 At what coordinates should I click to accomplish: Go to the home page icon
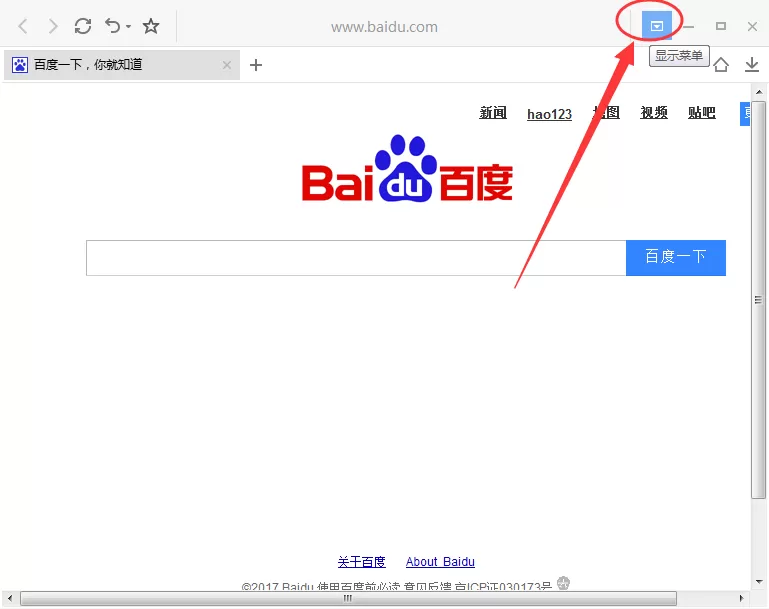[x=720, y=64]
